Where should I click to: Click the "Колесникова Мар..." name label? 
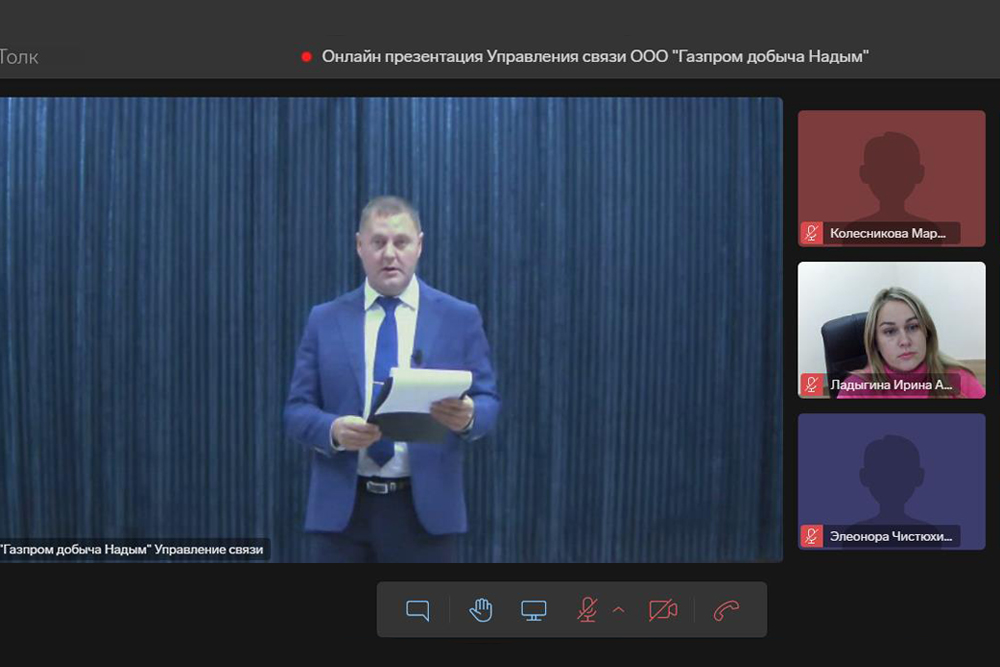pos(888,234)
